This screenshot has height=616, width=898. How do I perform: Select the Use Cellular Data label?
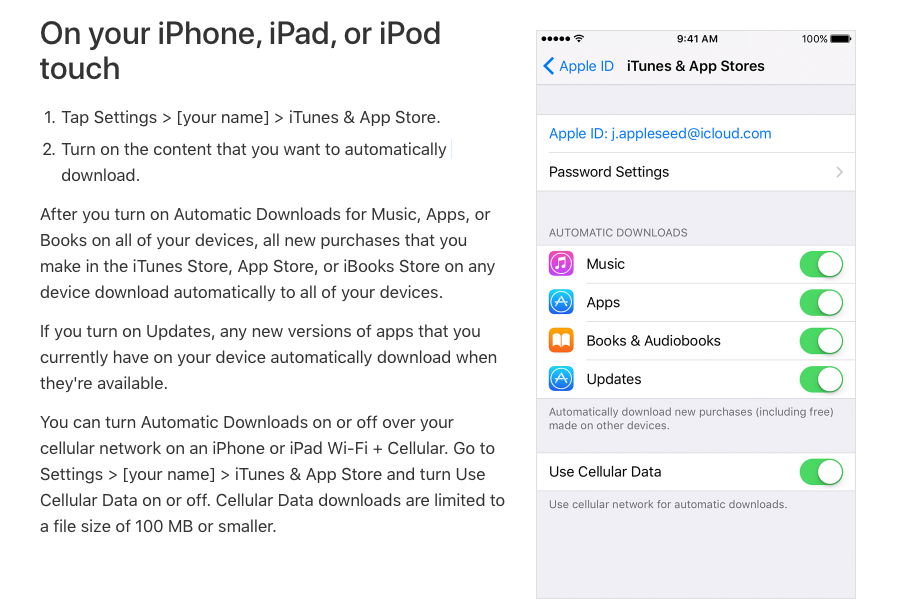pos(605,472)
